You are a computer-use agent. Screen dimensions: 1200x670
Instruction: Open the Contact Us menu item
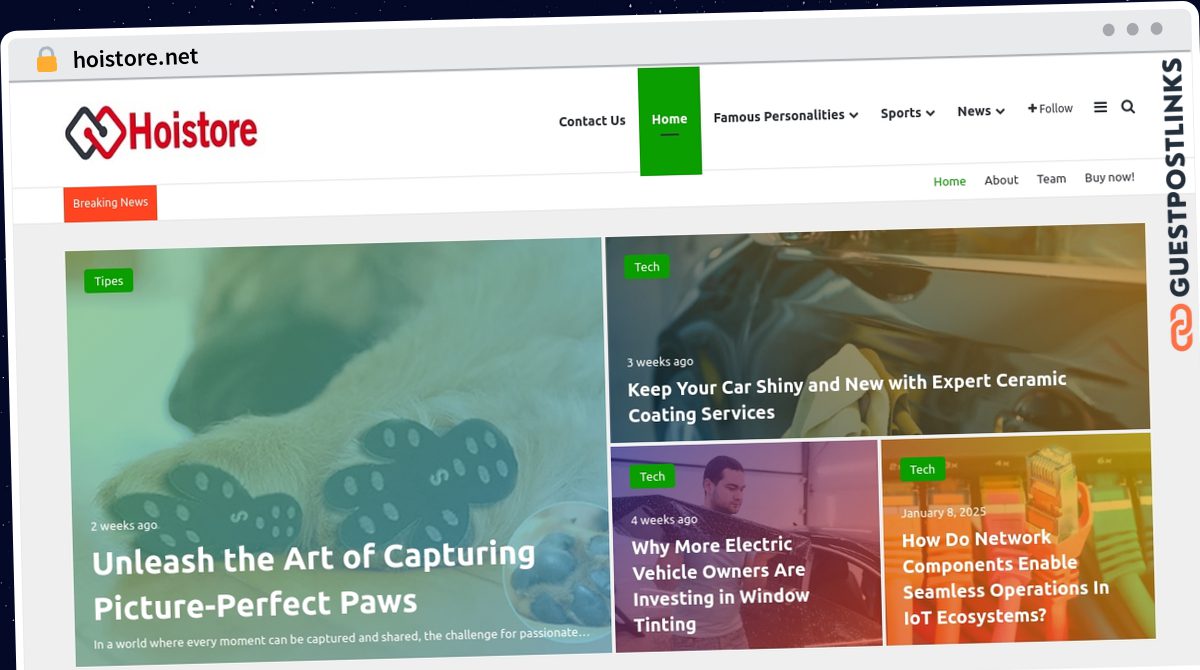click(592, 121)
